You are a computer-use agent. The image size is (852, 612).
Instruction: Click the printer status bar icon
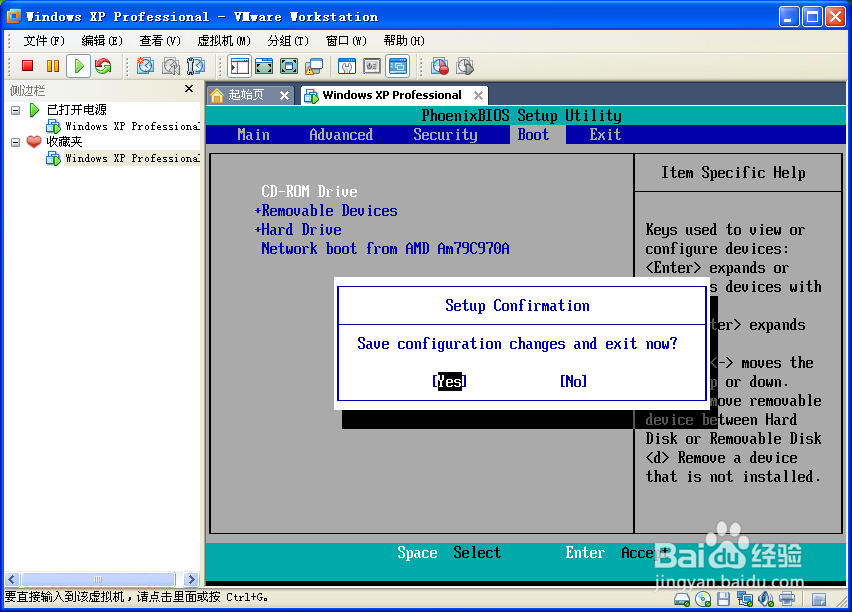[786, 599]
